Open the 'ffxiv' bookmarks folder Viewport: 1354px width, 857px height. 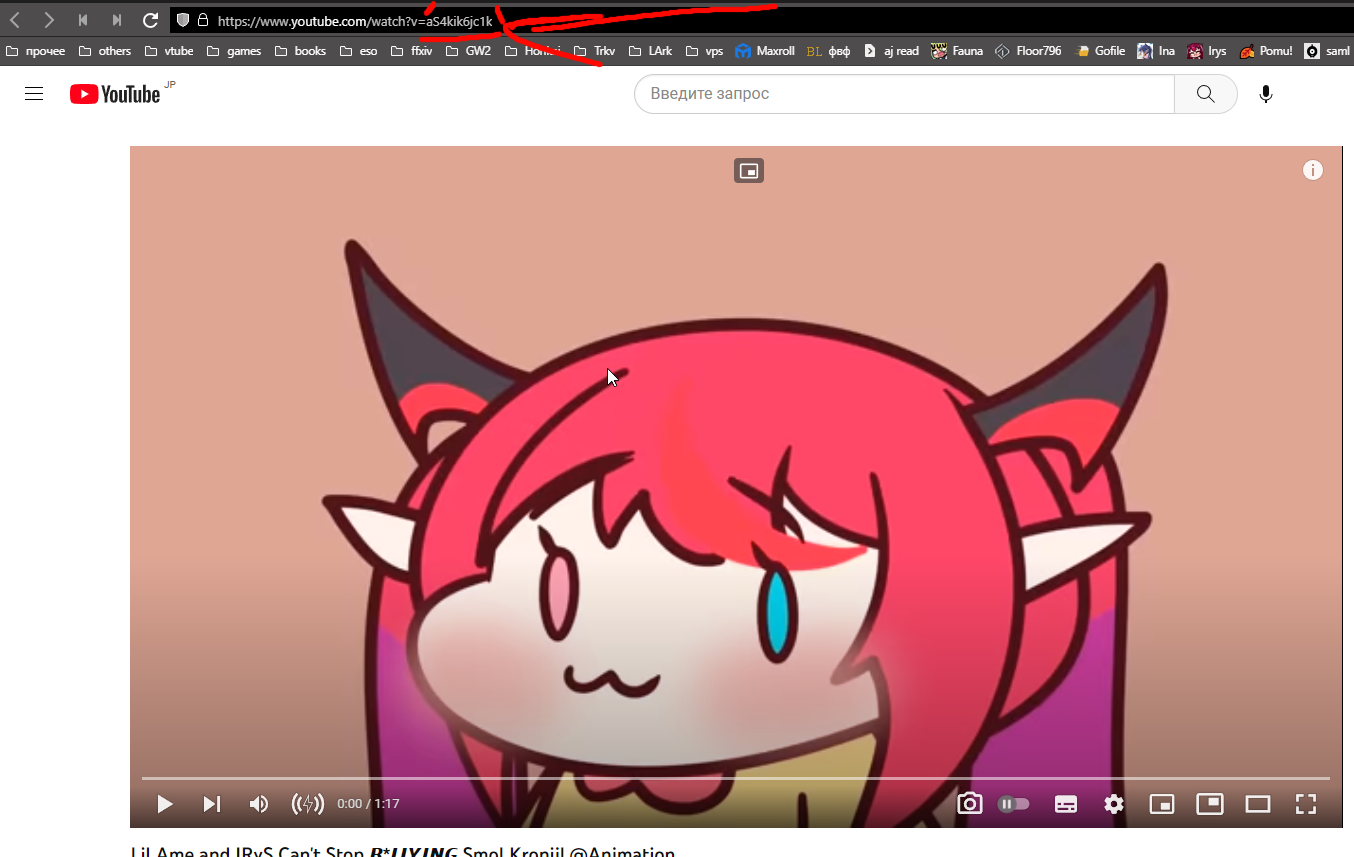[411, 51]
